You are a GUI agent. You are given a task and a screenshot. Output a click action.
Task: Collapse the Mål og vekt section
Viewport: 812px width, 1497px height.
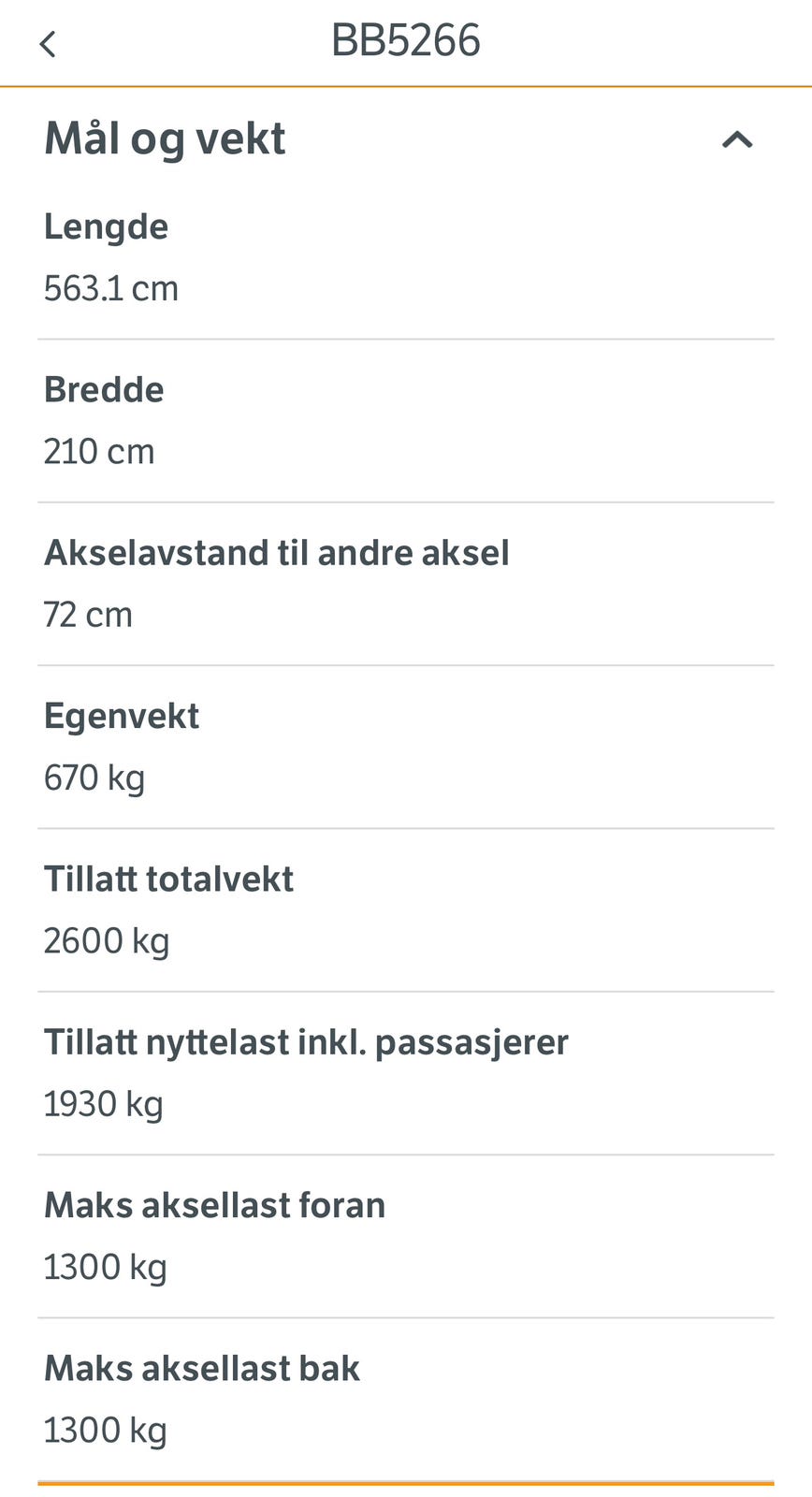737,140
